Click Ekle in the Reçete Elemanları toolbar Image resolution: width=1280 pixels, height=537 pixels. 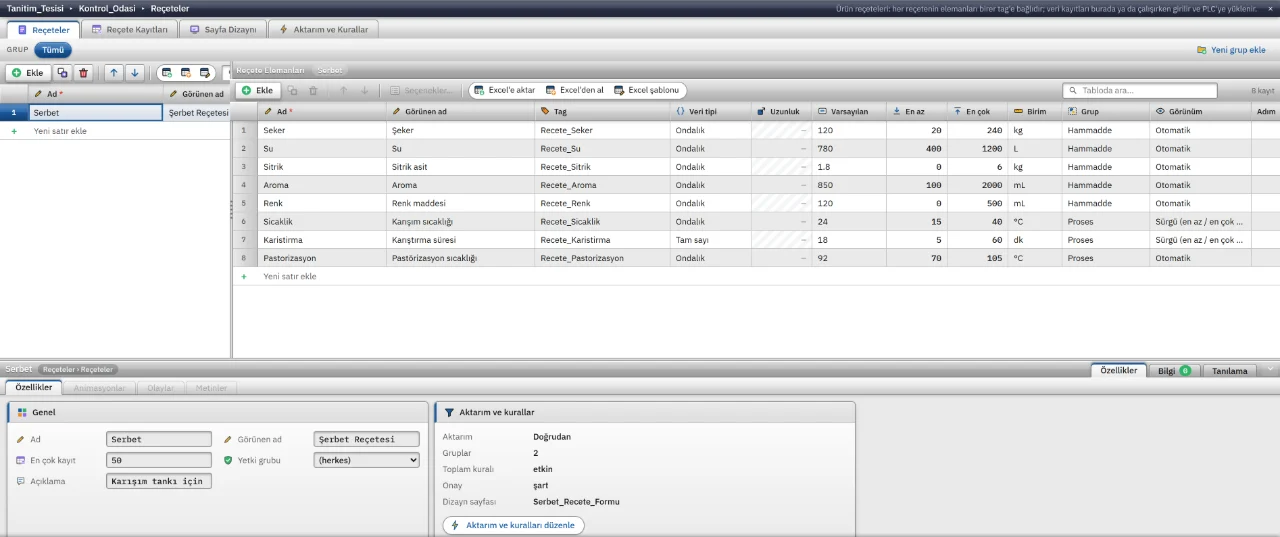coord(257,90)
